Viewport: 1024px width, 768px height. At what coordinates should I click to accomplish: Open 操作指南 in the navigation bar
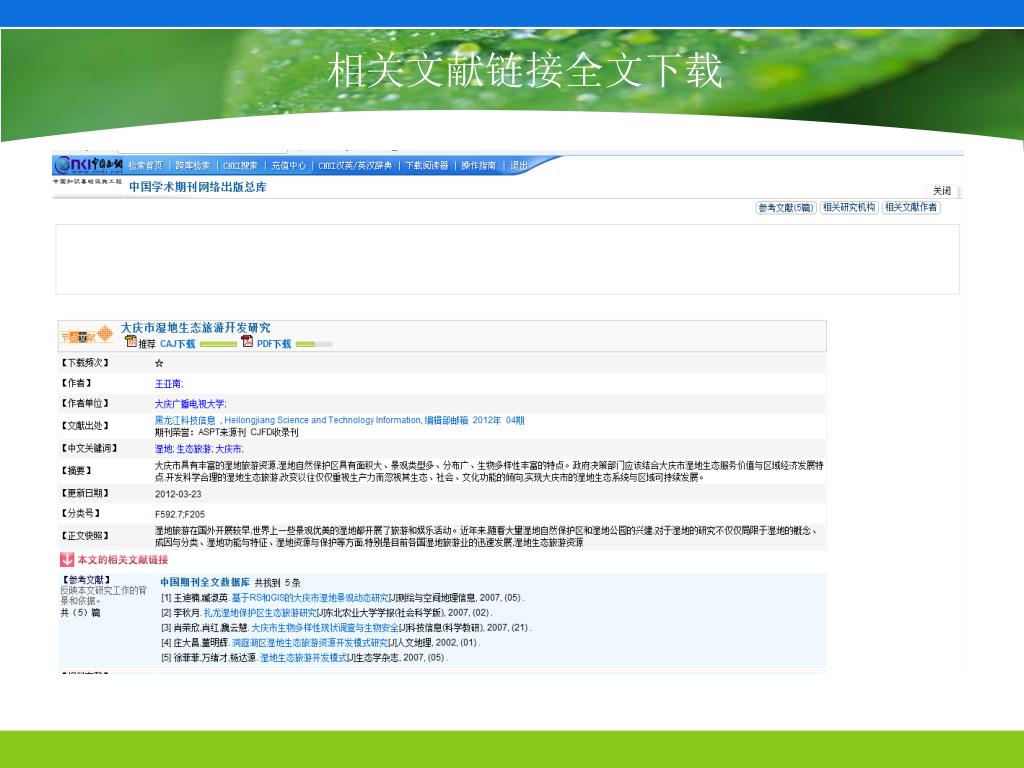coord(479,166)
